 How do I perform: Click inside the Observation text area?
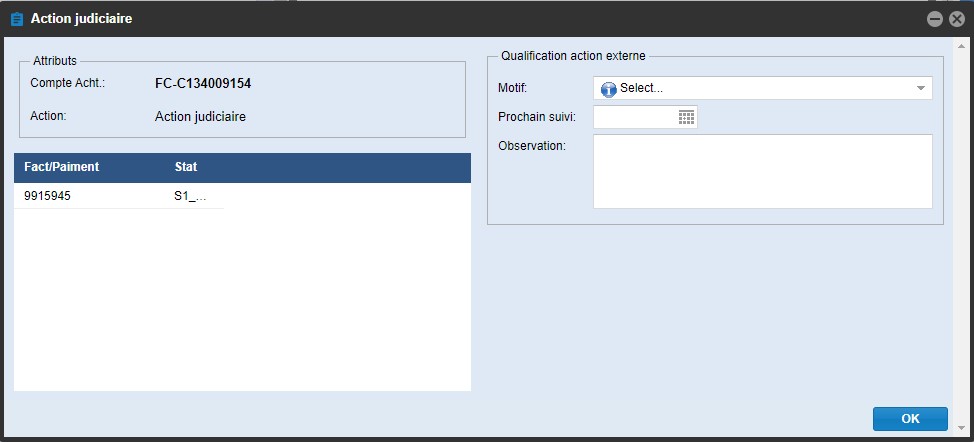point(762,171)
